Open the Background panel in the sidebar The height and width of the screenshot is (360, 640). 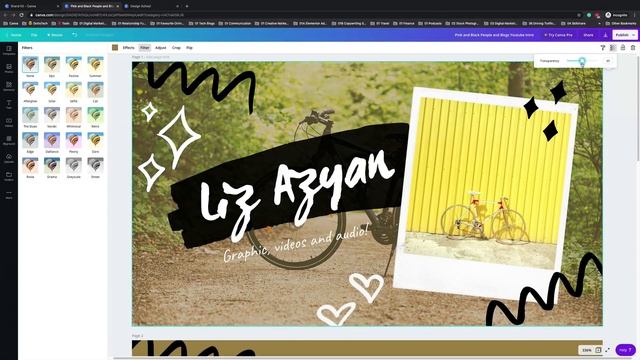click(9, 140)
